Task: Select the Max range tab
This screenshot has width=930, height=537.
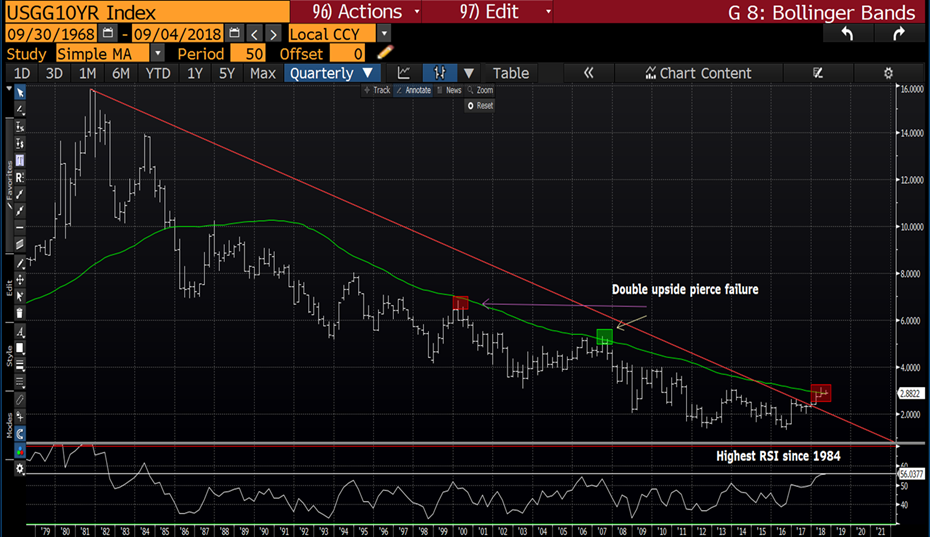Action: point(263,73)
